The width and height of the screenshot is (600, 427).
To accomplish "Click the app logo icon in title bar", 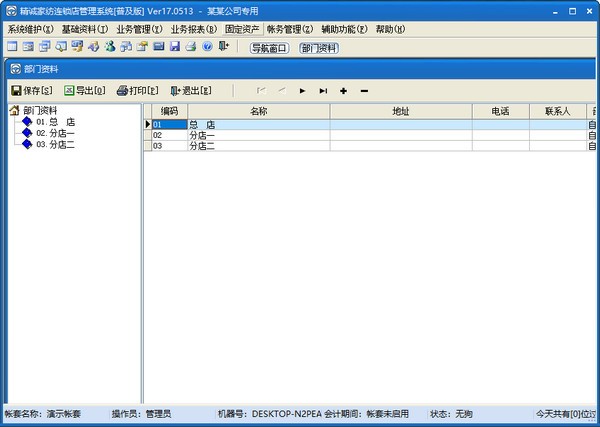I will tap(11, 11).
